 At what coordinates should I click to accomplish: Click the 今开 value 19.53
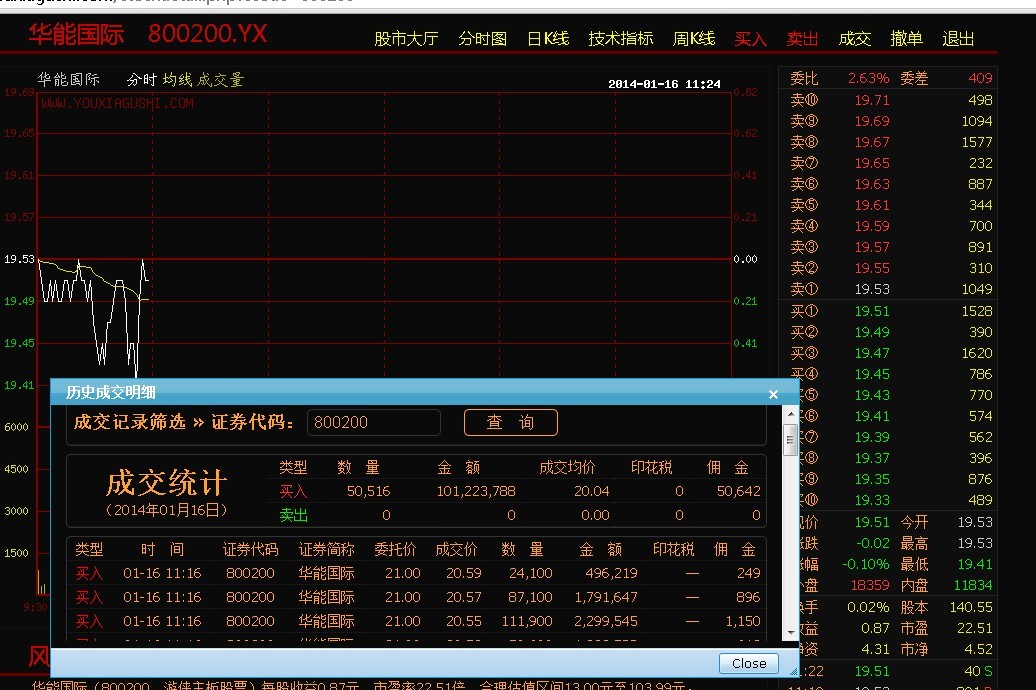(975, 521)
